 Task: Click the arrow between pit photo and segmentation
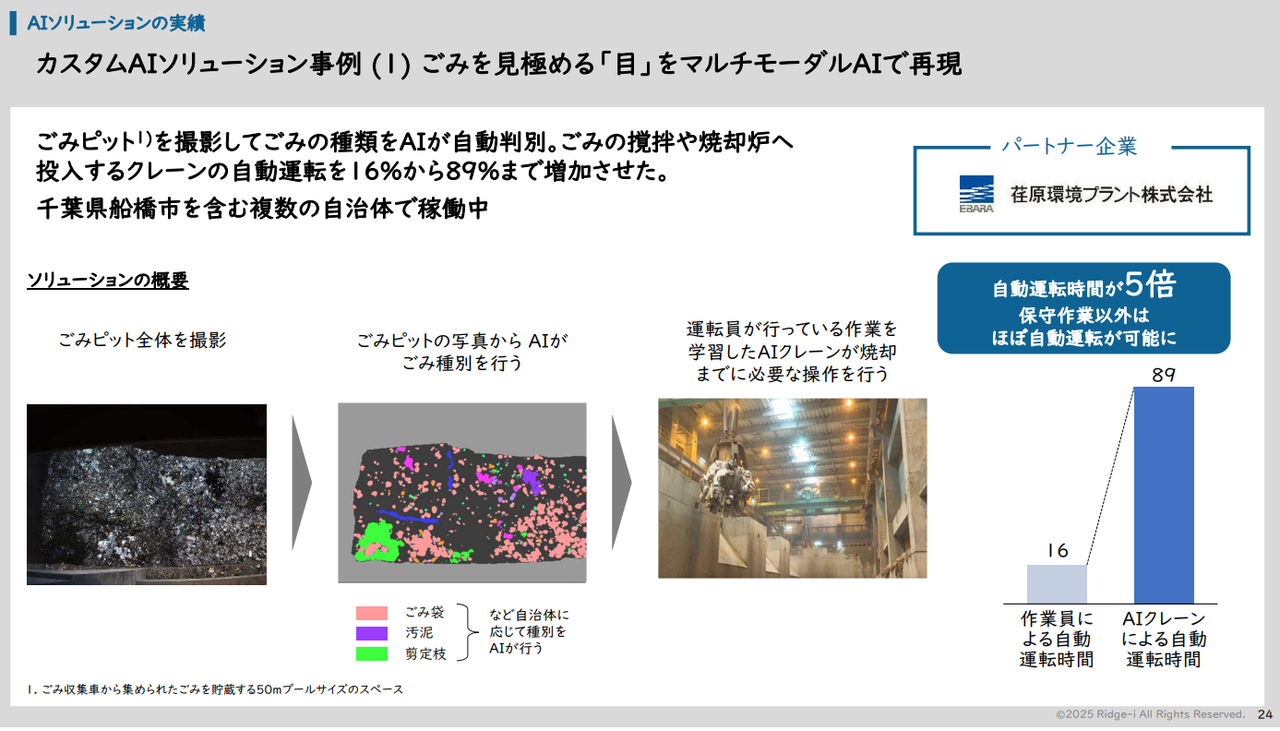pyautogui.click(x=302, y=482)
